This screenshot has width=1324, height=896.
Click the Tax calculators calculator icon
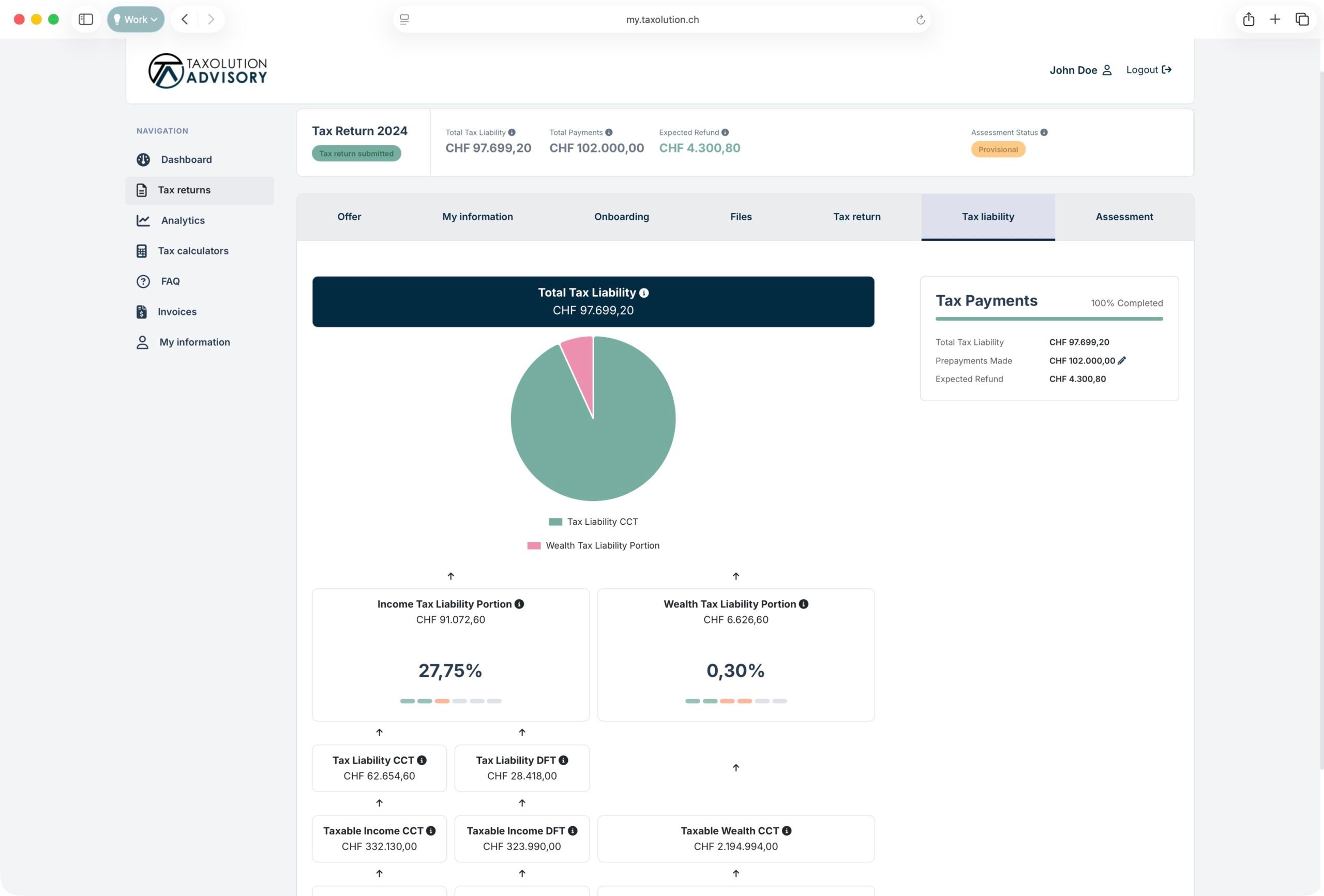point(142,251)
